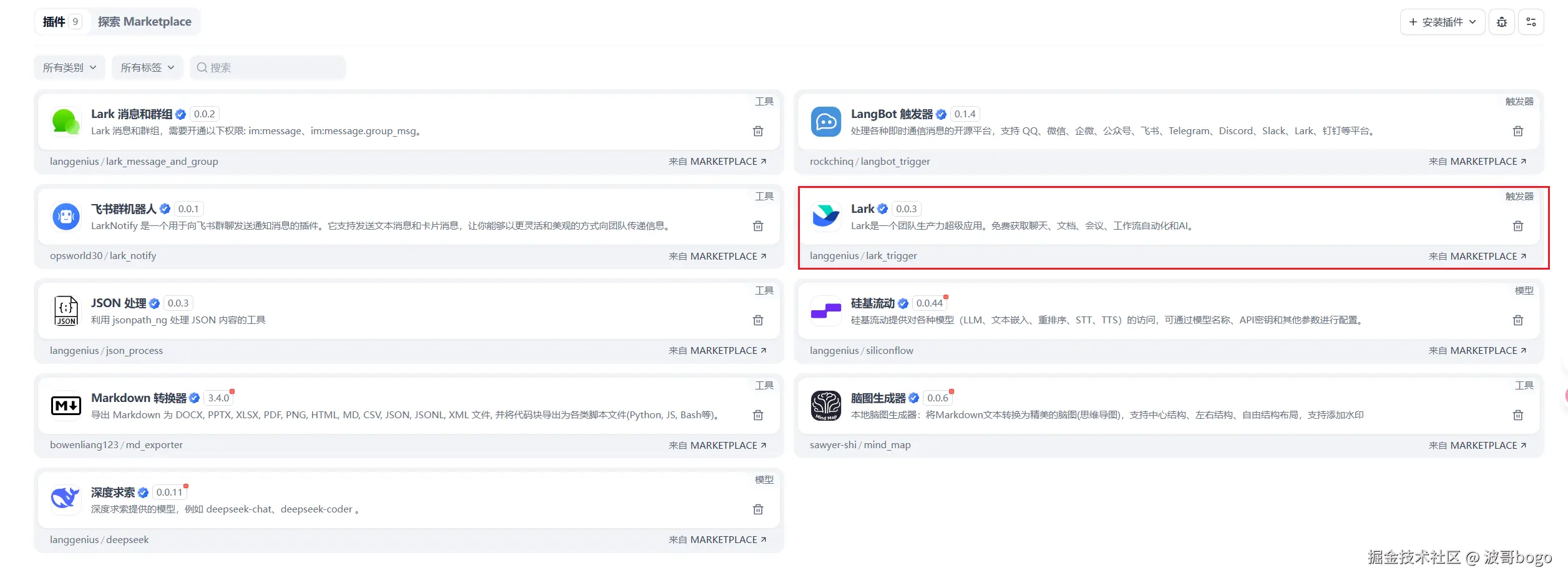Click trash icon for LangBot 触发器 plugin
Screen dimensions: 1568x583
pos(1517,131)
